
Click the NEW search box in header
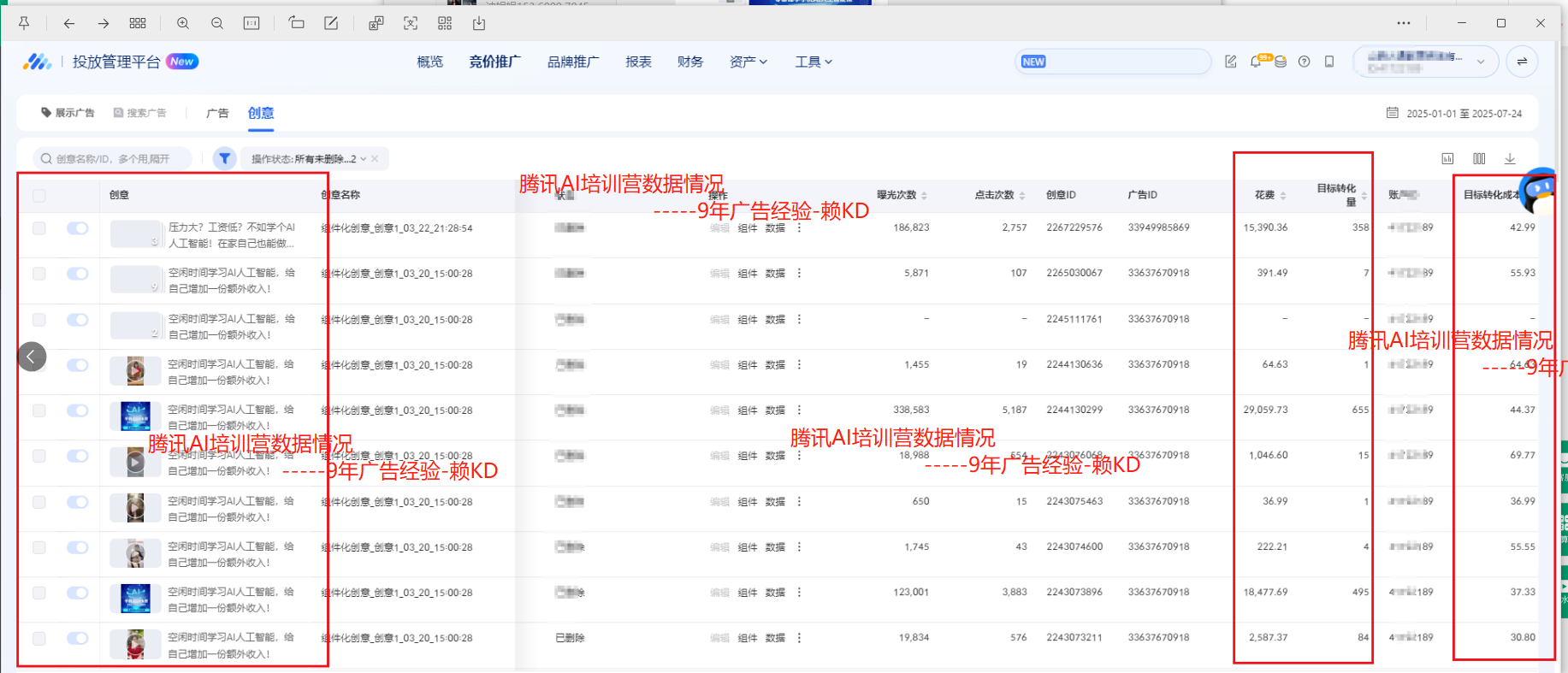click(1113, 62)
